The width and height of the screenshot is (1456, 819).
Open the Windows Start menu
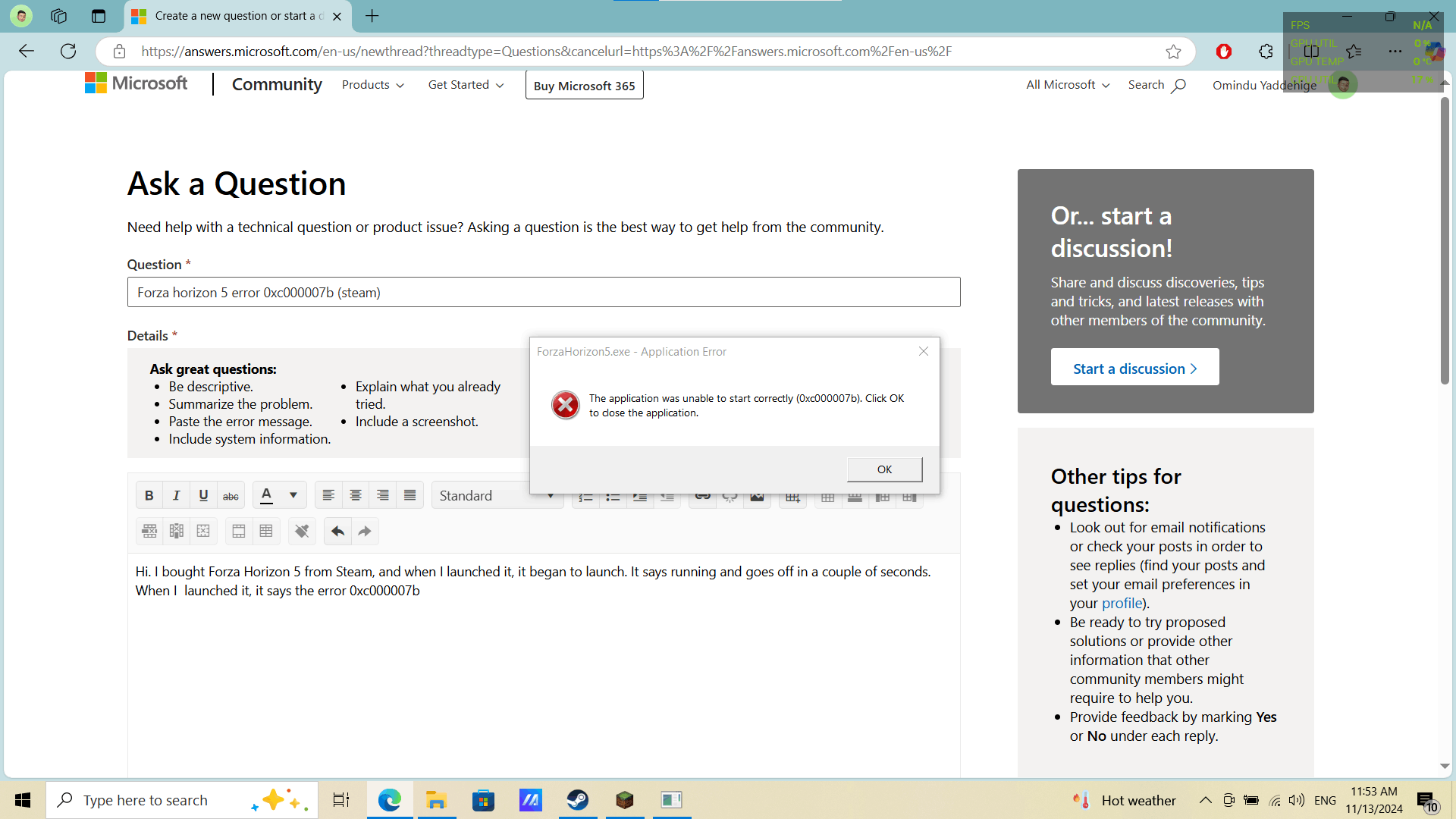23,800
